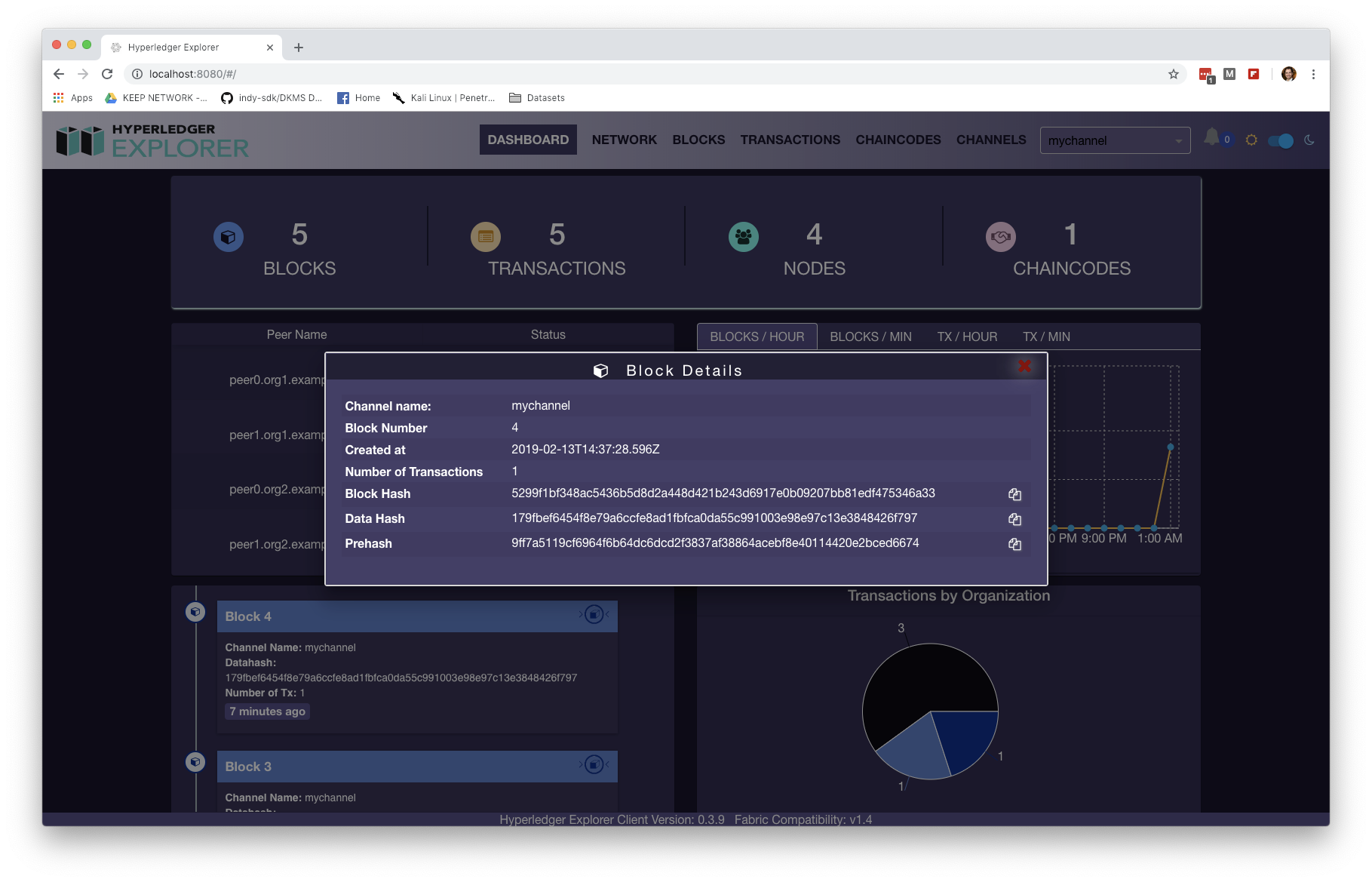Copy the Data Hash using its copy icon
1372x882 pixels.
[1014, 519]
